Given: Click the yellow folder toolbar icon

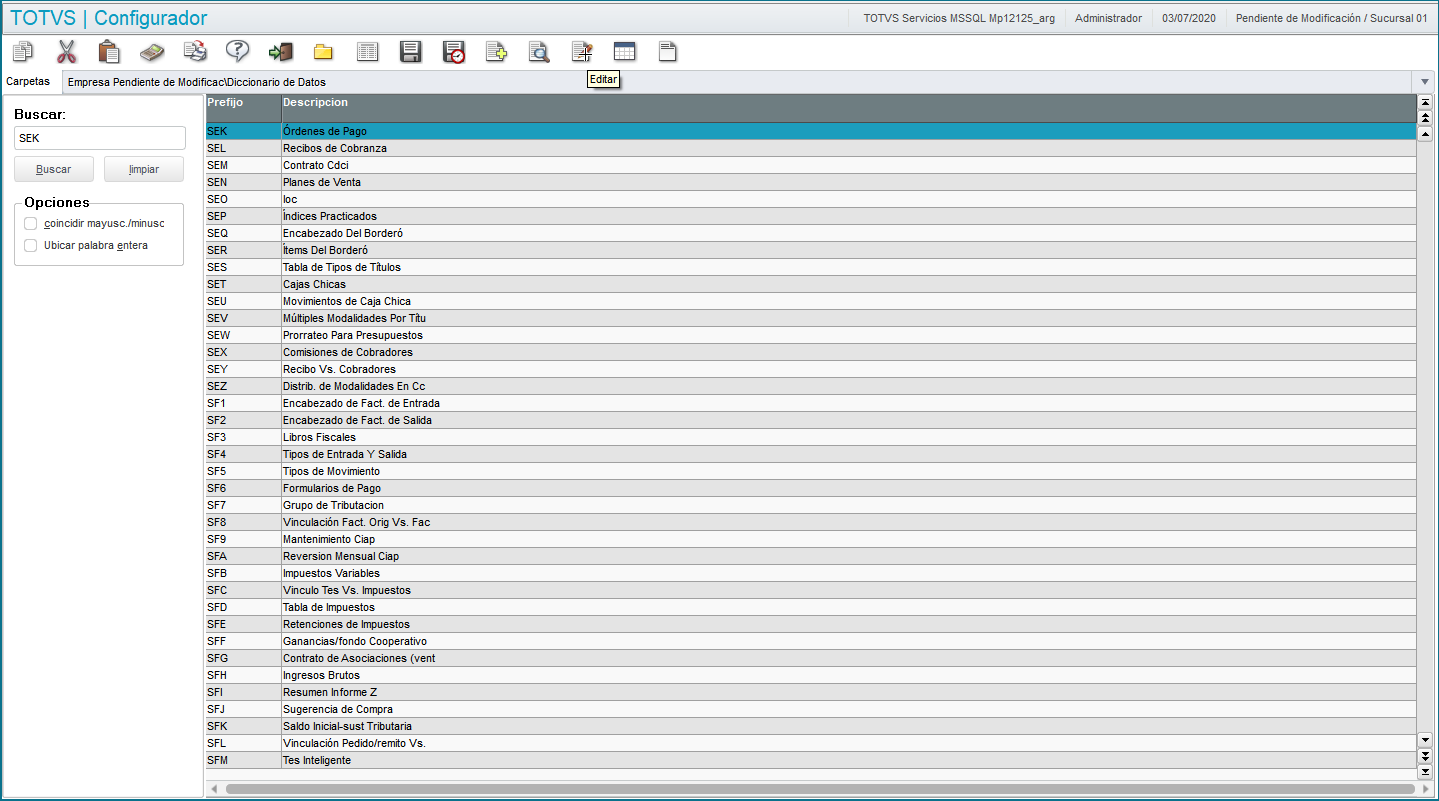Looking at the screenshot, I should (323, 52).
